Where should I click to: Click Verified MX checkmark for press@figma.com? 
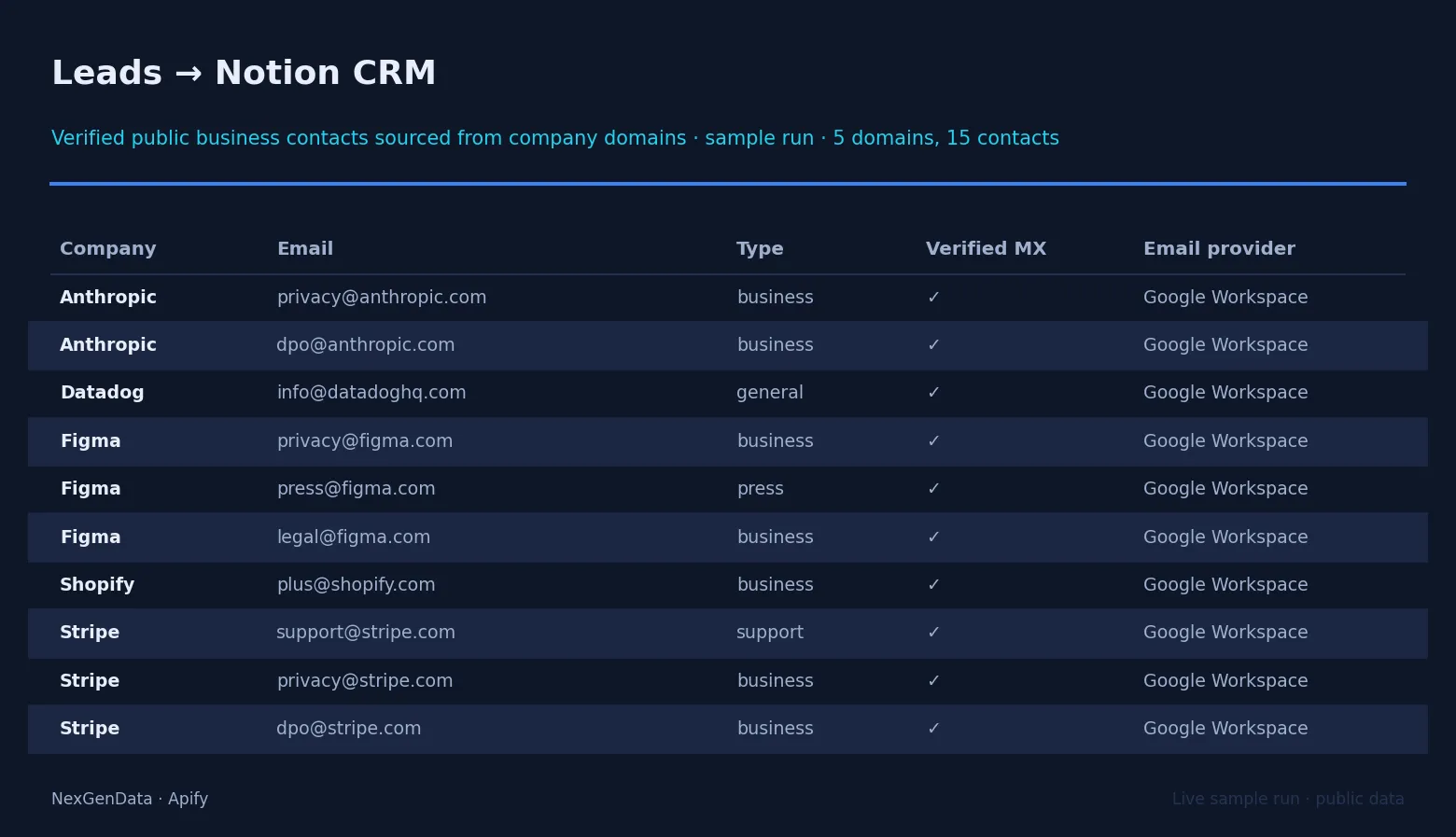[933, 489]
